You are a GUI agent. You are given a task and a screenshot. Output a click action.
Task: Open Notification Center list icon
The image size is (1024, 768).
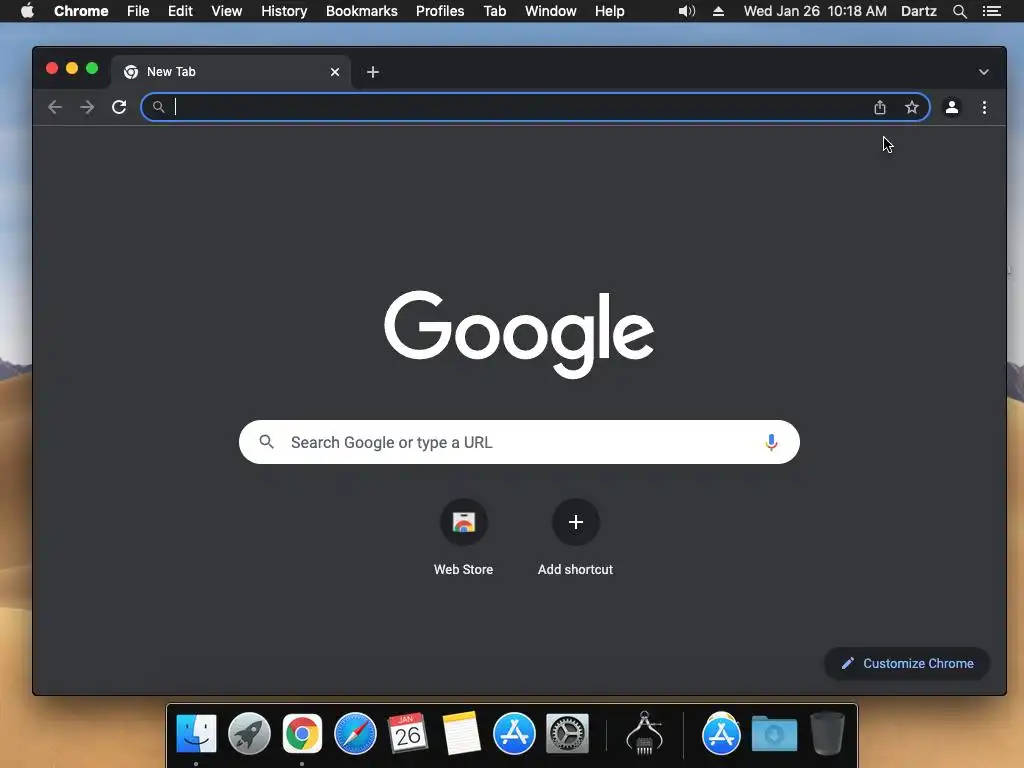point(992,11)
